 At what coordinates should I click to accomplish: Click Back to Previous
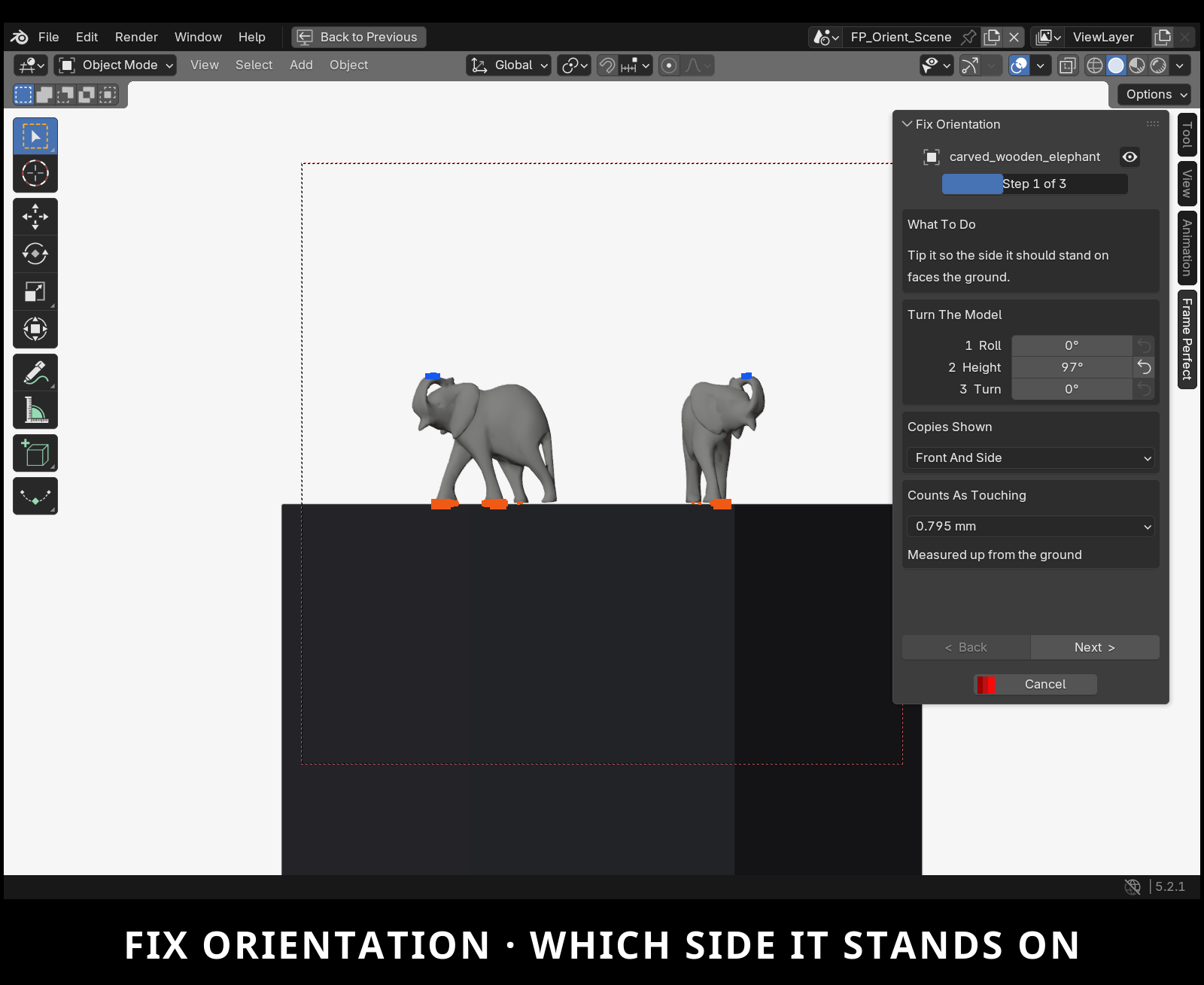click(359, 37)
